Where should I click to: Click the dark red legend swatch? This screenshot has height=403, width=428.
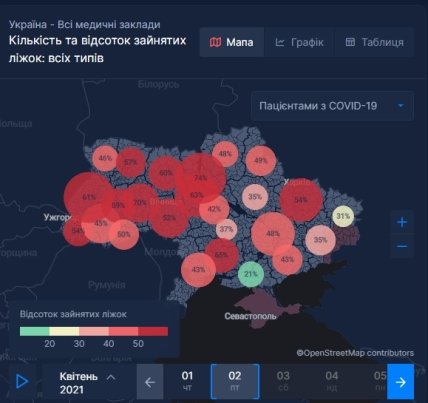(x=153, y=331)
